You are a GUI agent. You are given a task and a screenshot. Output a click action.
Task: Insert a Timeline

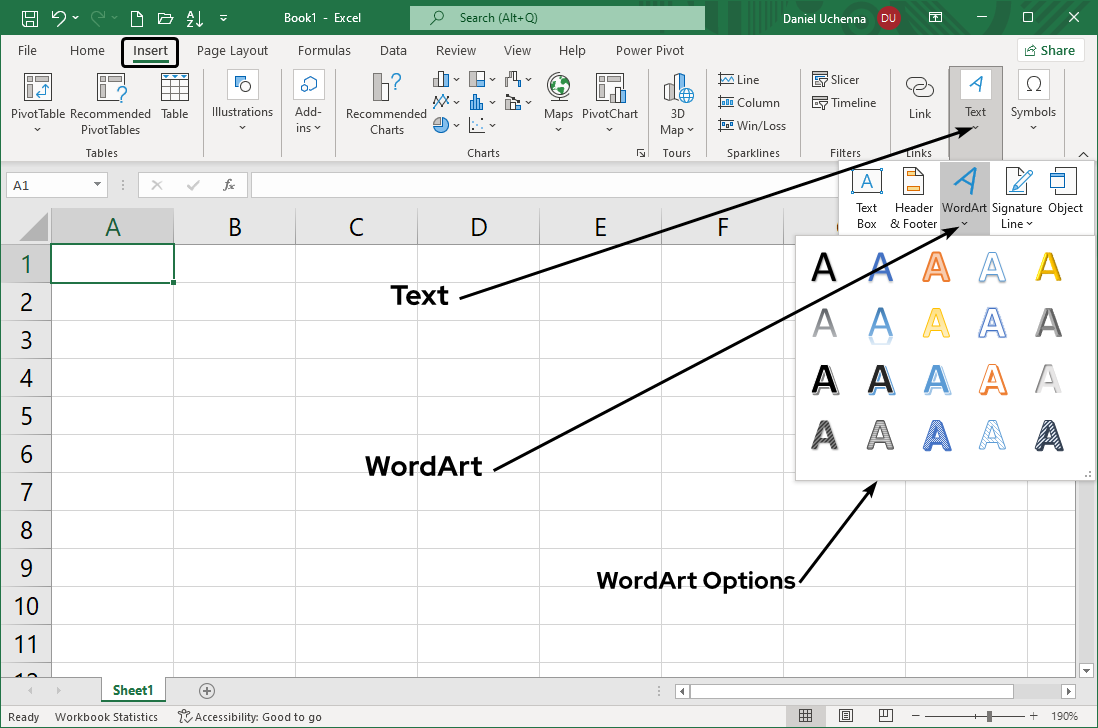coord(843,102)
